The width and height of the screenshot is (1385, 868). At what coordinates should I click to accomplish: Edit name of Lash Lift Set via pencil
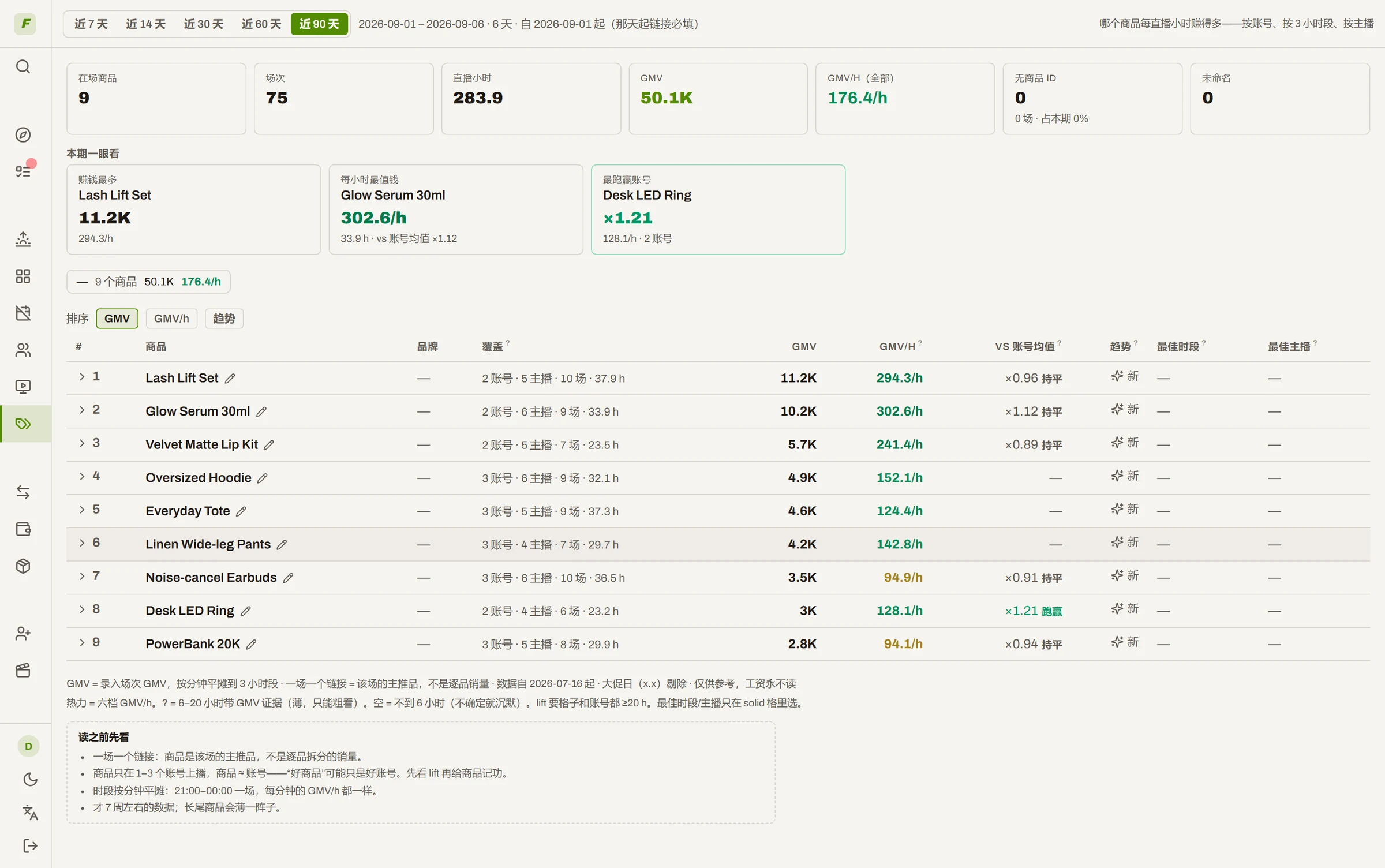tap(230, 379)
